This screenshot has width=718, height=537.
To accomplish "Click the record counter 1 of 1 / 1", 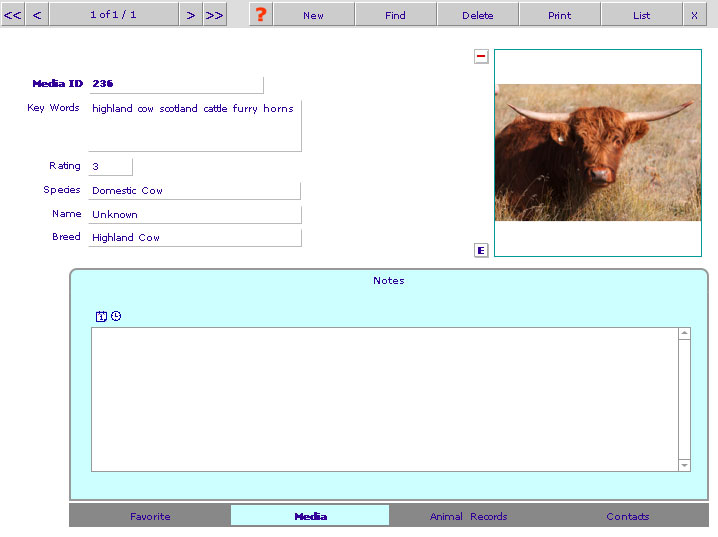I will pos(114,15).
